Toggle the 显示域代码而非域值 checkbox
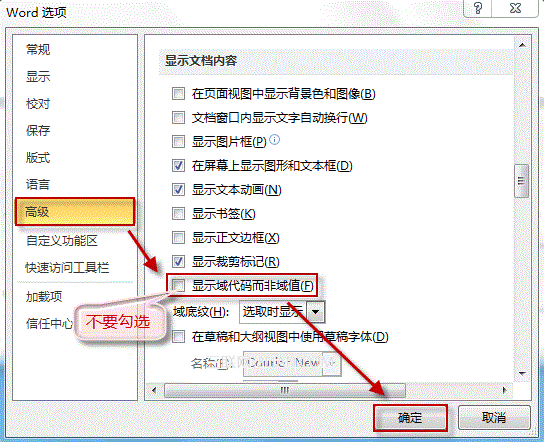Viewport: 544px width, 442px height. (178, 286)
